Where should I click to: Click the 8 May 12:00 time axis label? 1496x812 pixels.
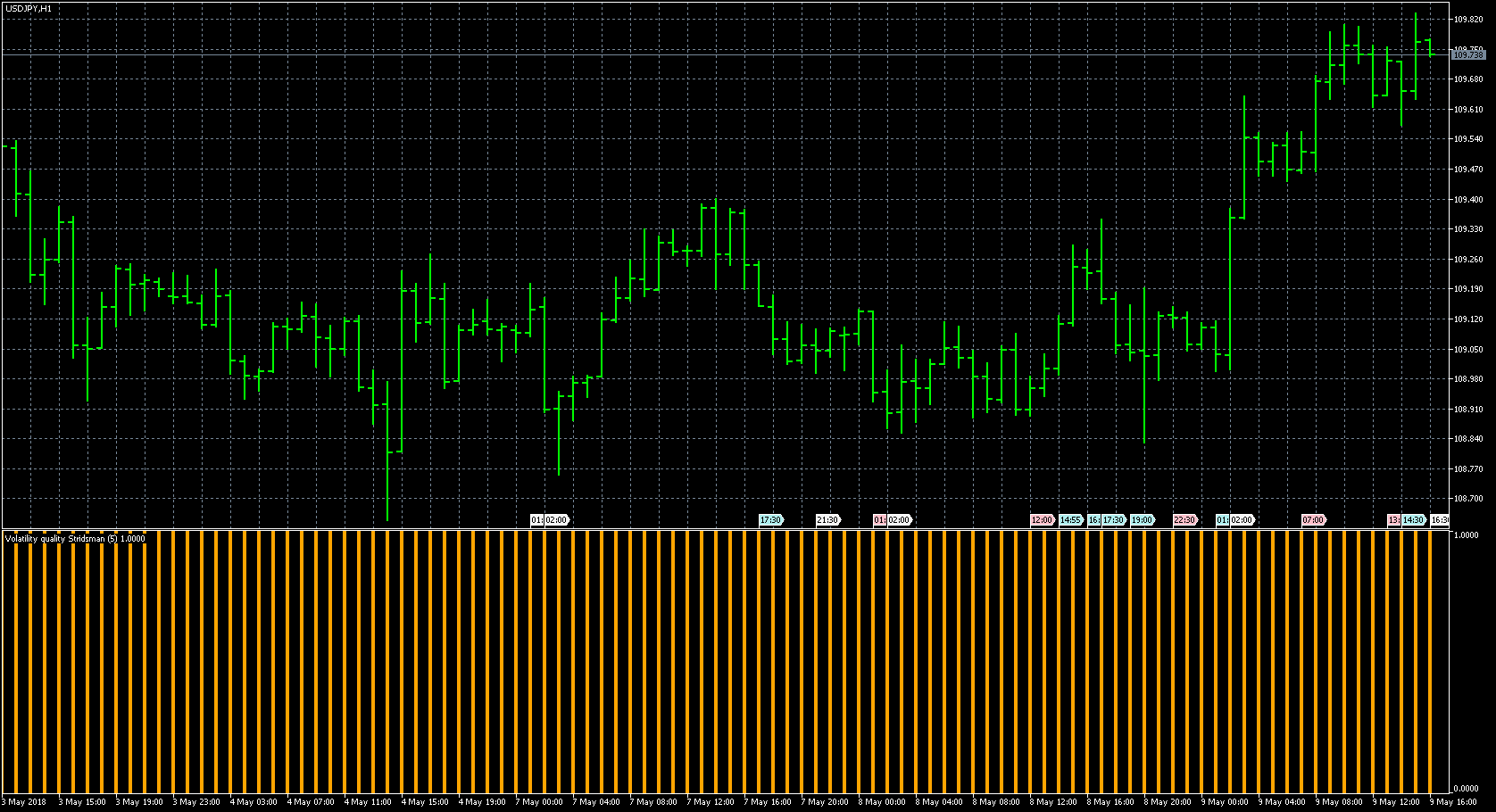click(x=1053, y=802)
